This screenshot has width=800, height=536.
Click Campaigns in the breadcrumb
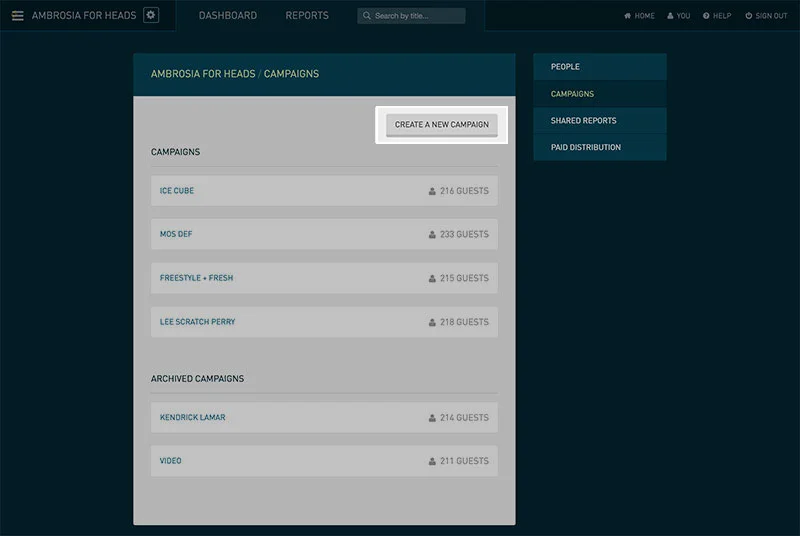pyautogui.click(x=291, y=74)
